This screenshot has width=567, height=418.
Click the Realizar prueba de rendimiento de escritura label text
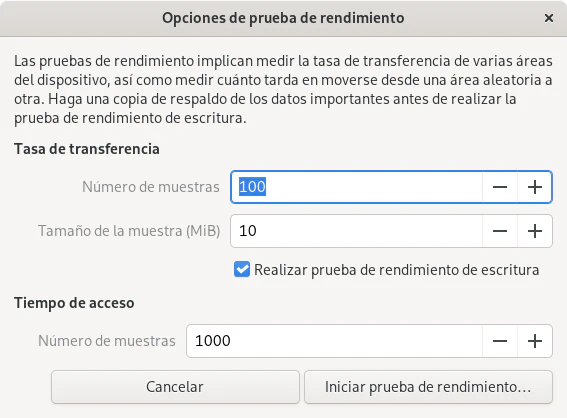[397, 270]
